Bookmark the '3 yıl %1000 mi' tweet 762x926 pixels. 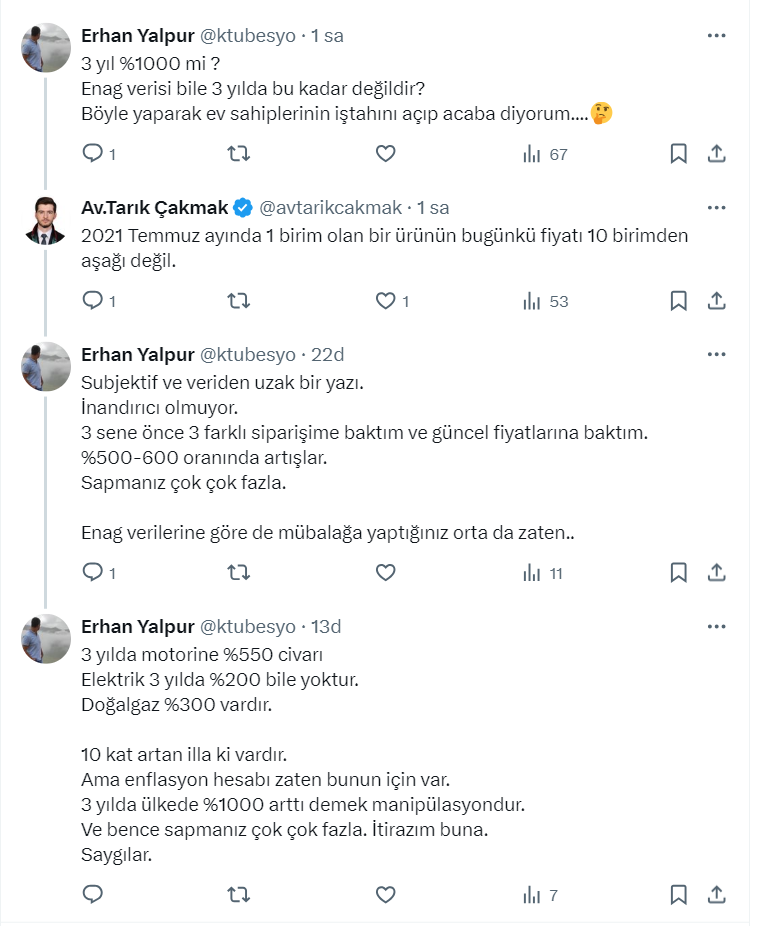pos(678,154)
